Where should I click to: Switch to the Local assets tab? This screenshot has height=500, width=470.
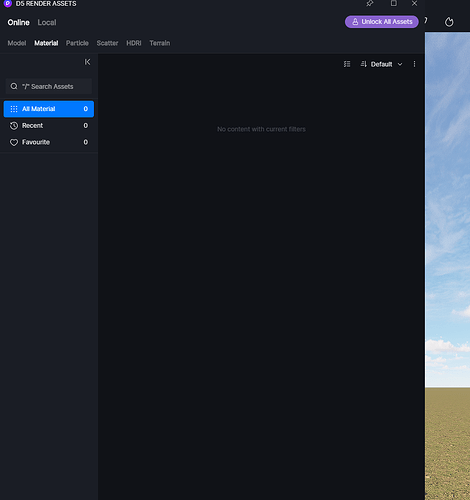click(47, 22)
